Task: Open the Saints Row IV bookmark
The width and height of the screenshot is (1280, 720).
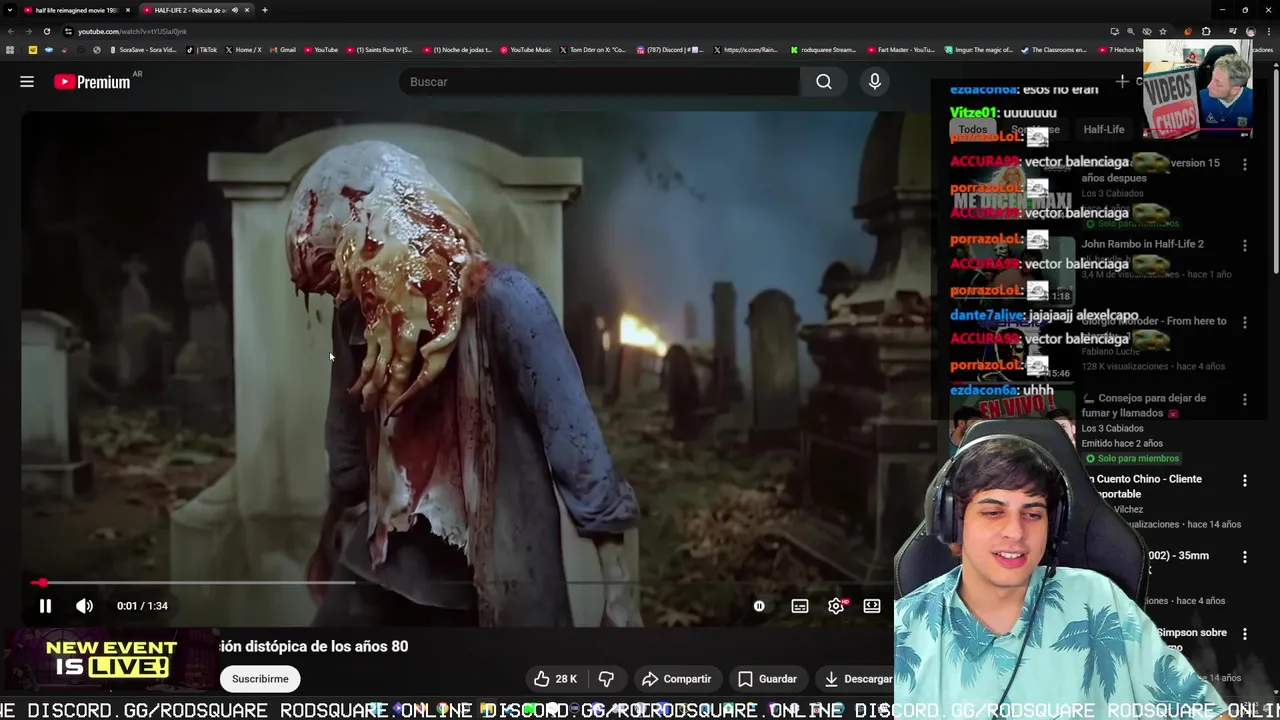Action: [x=379, y=50]
